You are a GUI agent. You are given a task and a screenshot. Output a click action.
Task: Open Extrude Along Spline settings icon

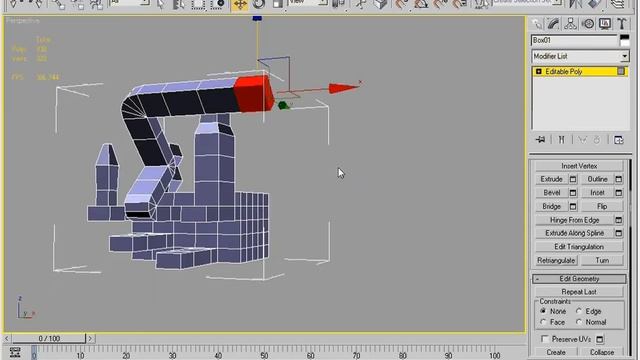click(x=619, y=233)
